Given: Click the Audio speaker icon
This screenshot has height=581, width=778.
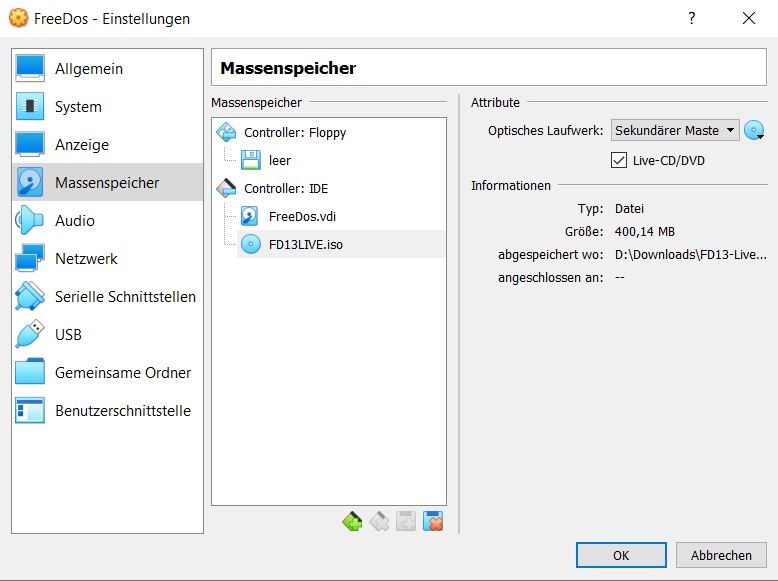Looking at the screenshot, I should (x=30, y=220).
